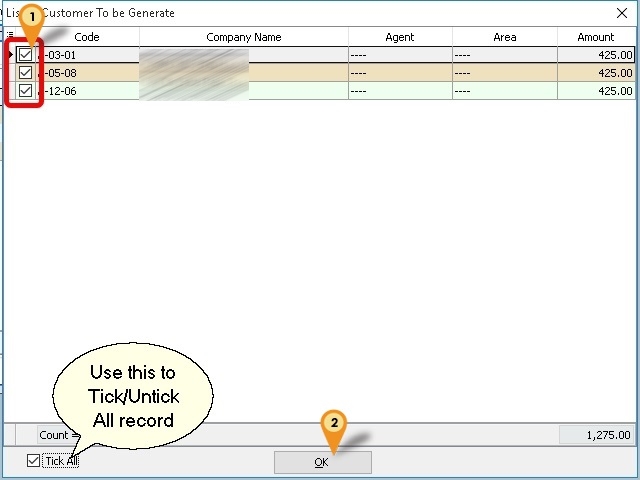Close the customer list dialog
This screenshot has width=640, height=480.
[x=620, y=13]
